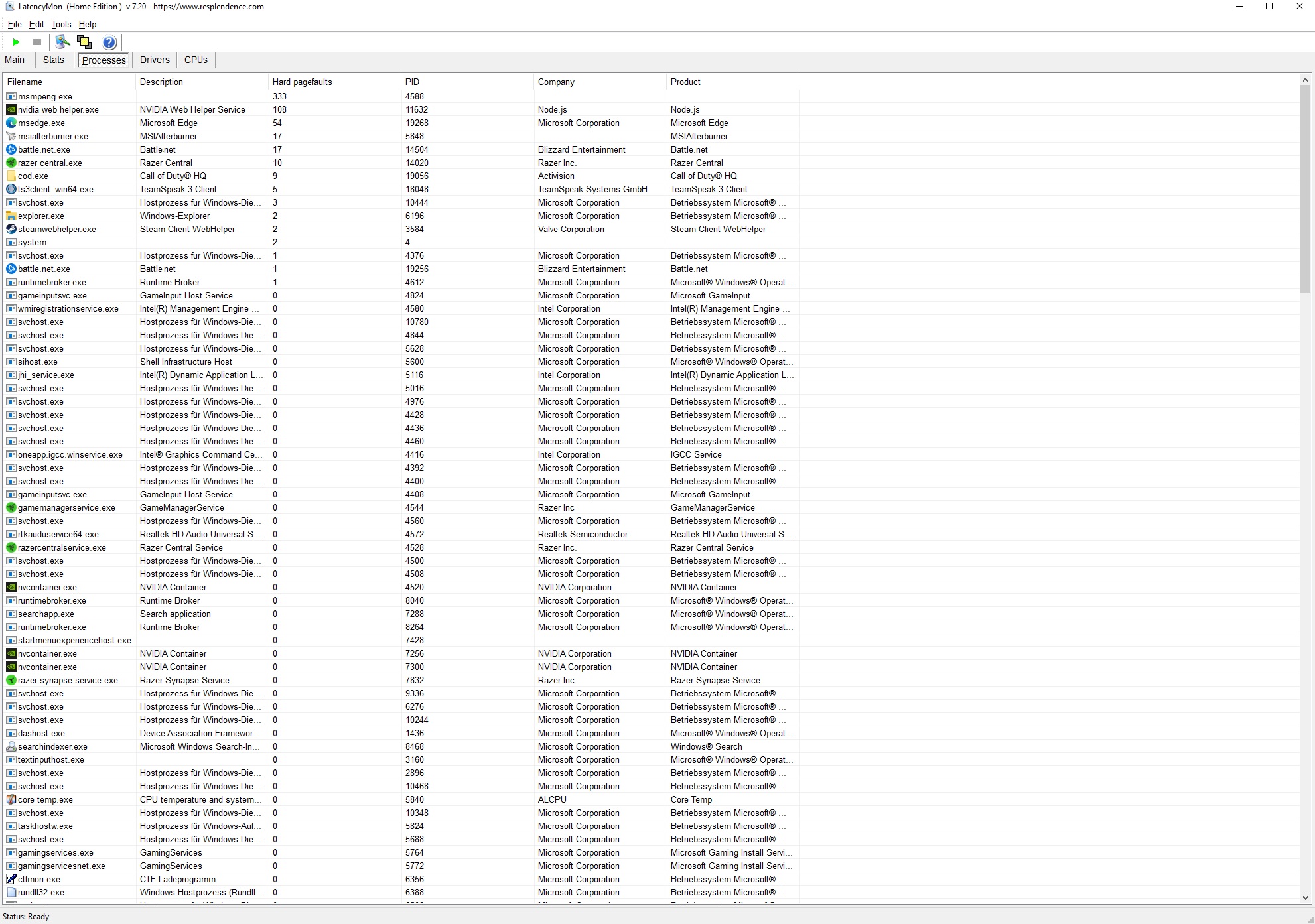Screen dimensions: 1315x924
Task: Sort by the PID column header
Action: pos(467,82)
